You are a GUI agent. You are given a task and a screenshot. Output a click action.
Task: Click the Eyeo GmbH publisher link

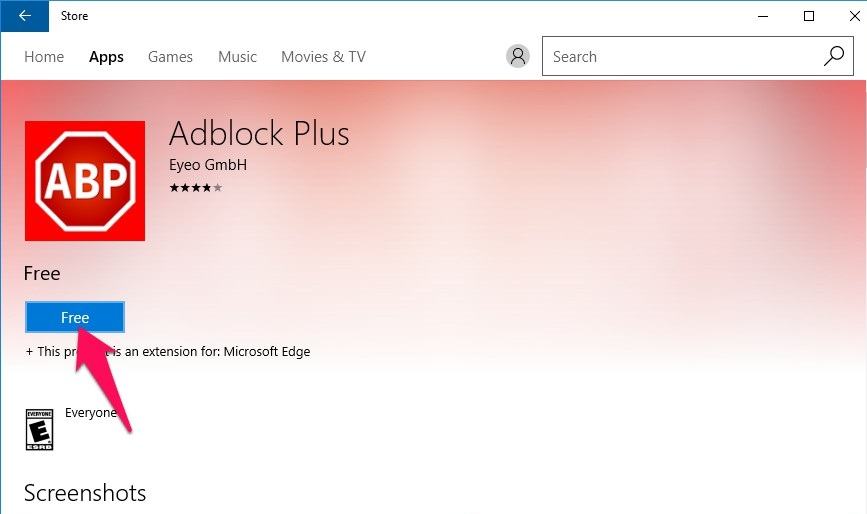(208, 165)
